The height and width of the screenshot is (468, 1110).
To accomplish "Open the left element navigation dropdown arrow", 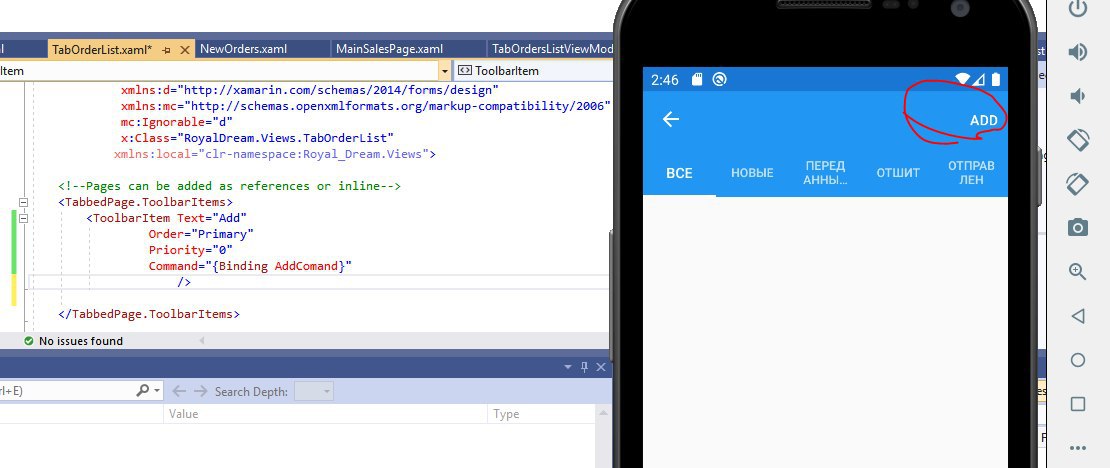I will (x=445, y=71).
